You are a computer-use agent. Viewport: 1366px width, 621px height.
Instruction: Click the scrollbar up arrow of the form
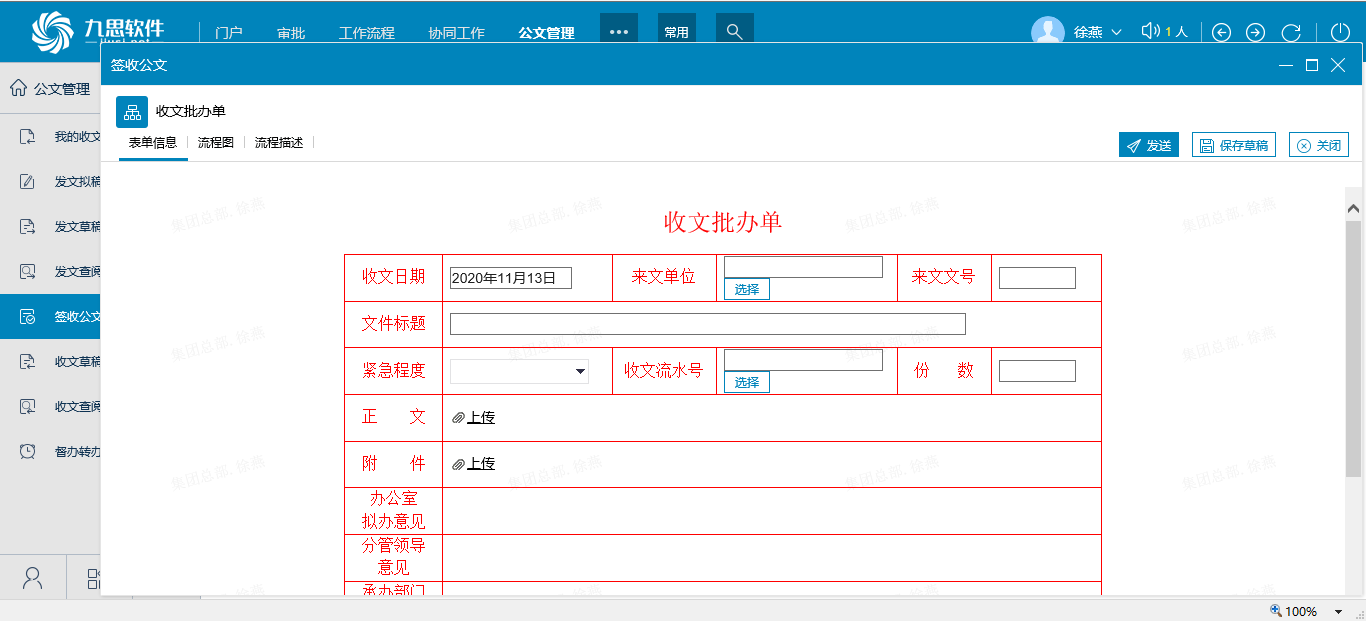1353,209
